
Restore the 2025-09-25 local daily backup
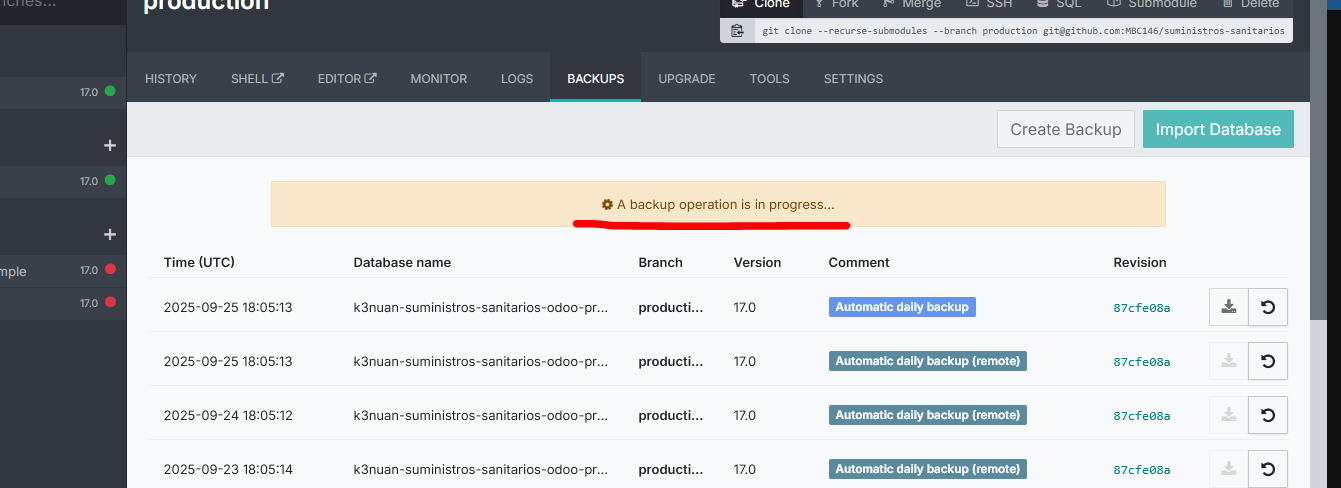pos(1268,307)
